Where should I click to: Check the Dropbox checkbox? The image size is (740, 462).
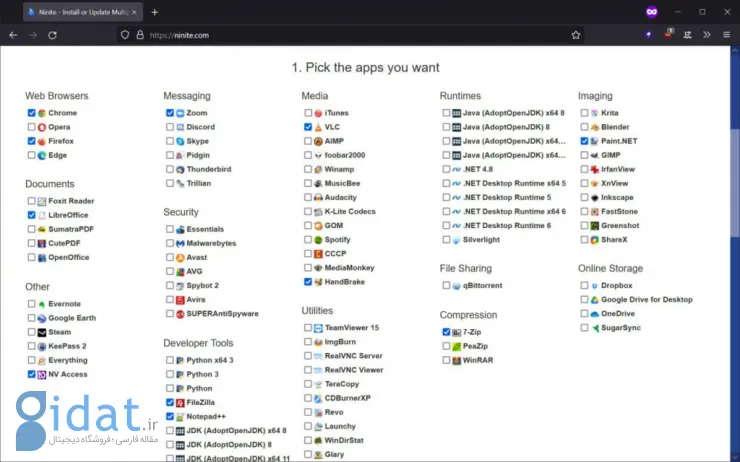[584, 286]
